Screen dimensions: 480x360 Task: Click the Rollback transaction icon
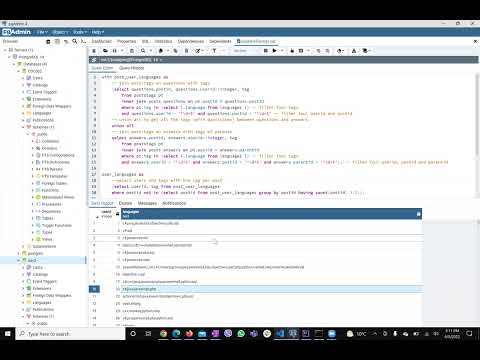(x=327, y=51)
